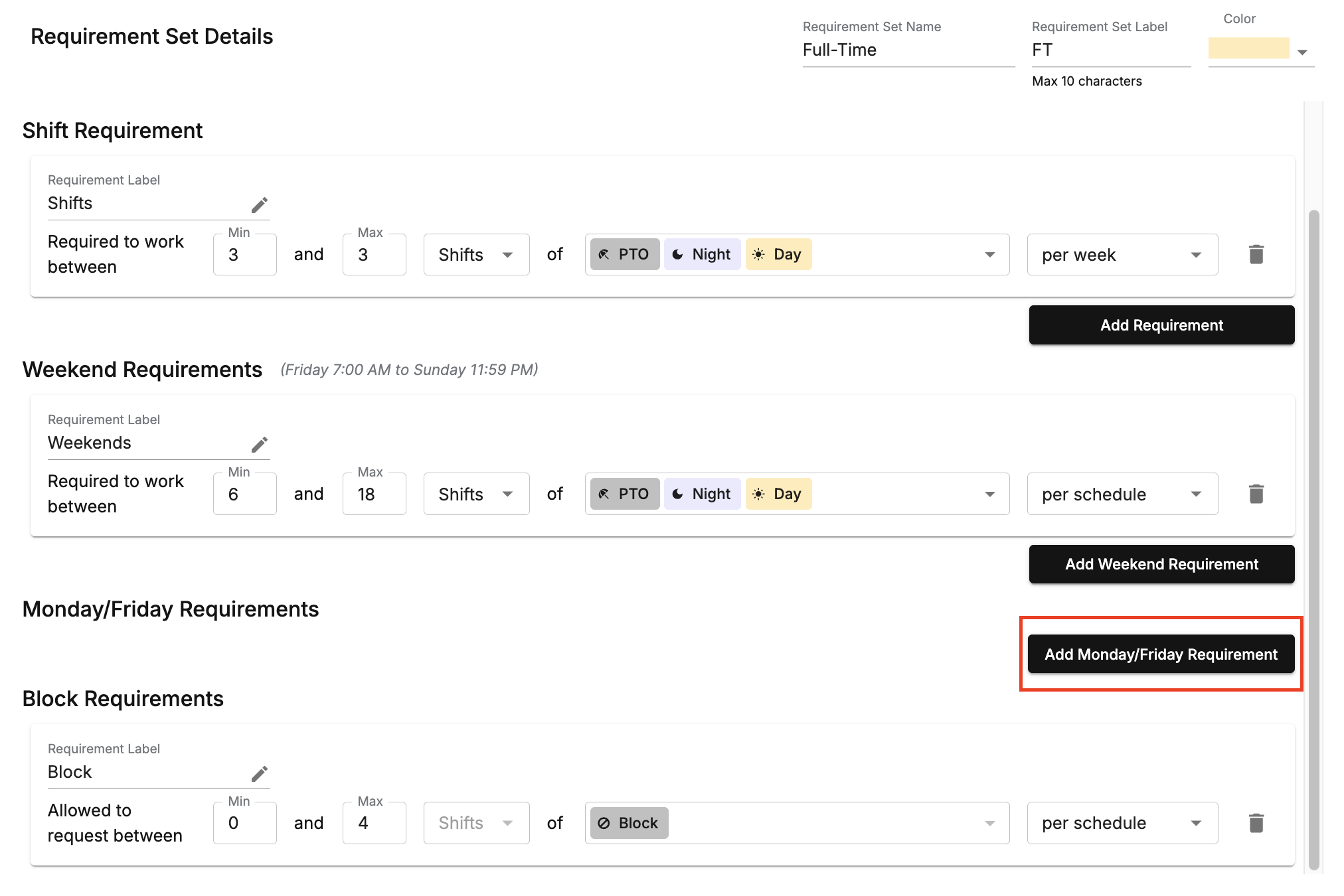Open the per week frequency dropdown
The height and width of the screenshot is (896, 1344).
point(1122,255)
